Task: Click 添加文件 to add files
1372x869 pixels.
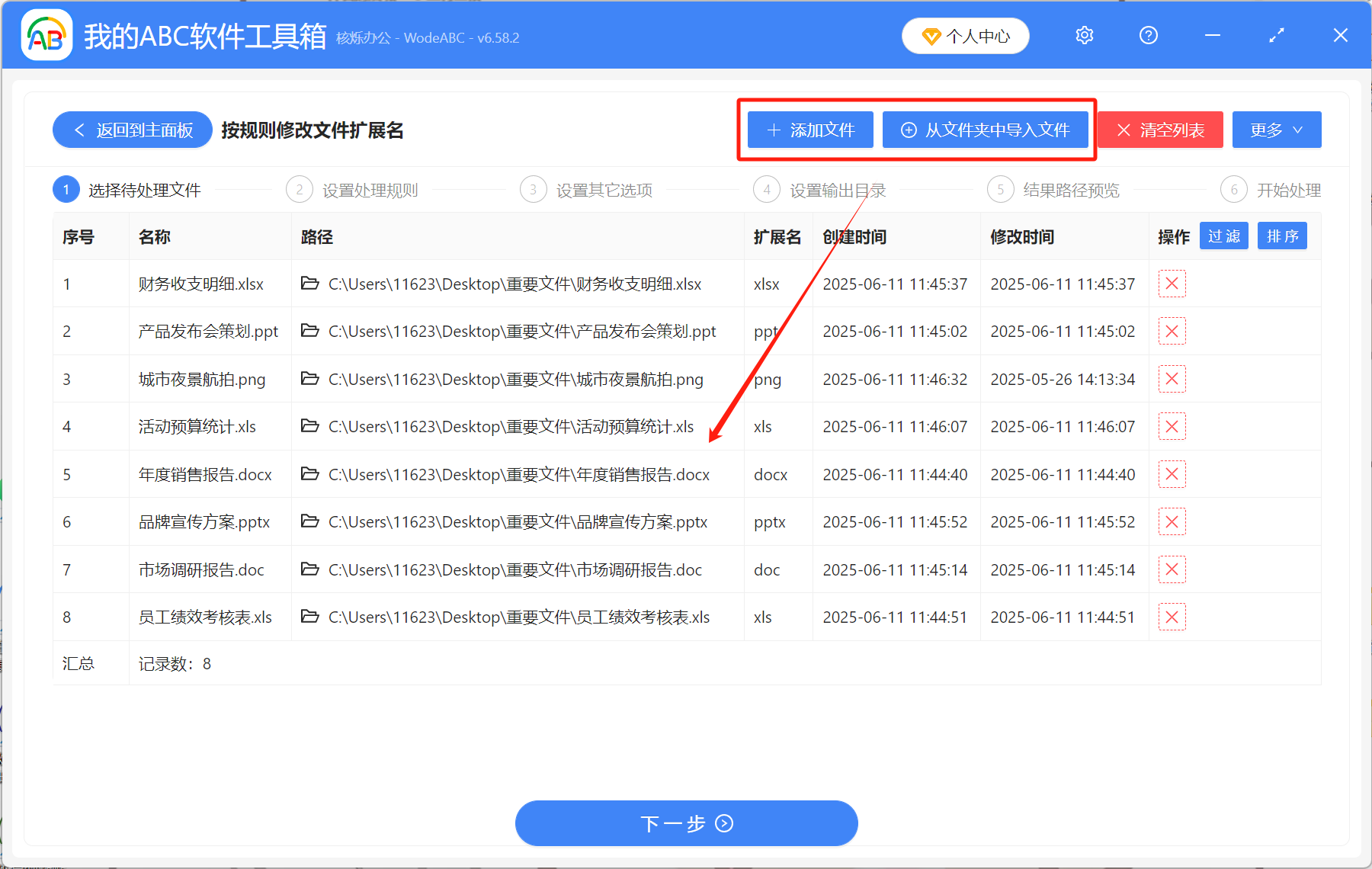Action: coord(810,130)
